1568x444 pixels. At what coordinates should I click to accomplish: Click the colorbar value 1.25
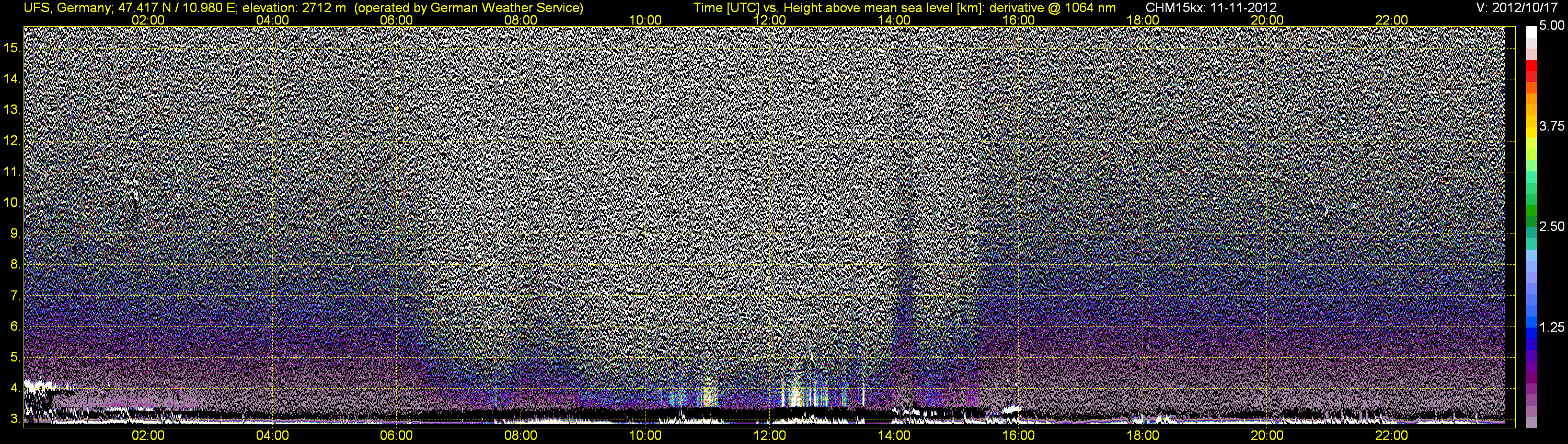click(x=1552, y=327)
